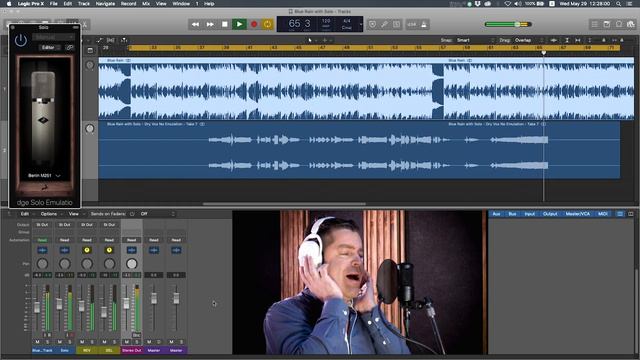Click the global tracks button beside ruler

click(90, 50)
